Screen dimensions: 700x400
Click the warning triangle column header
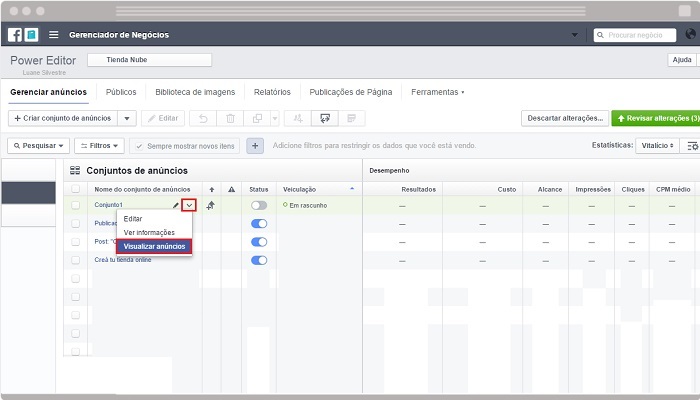pos(231,189)
